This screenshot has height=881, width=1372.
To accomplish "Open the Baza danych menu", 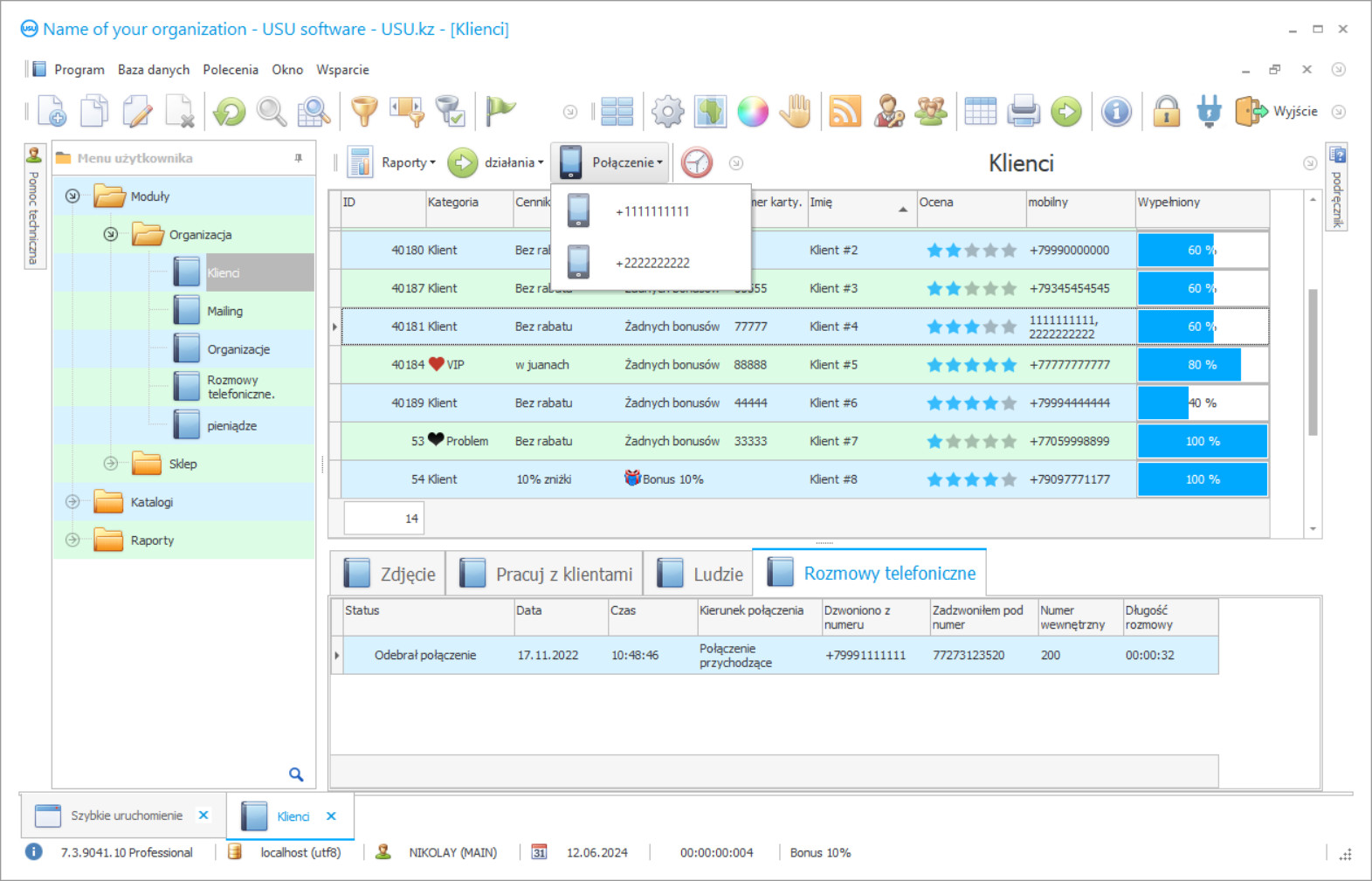I will click(x=154, y=70).
